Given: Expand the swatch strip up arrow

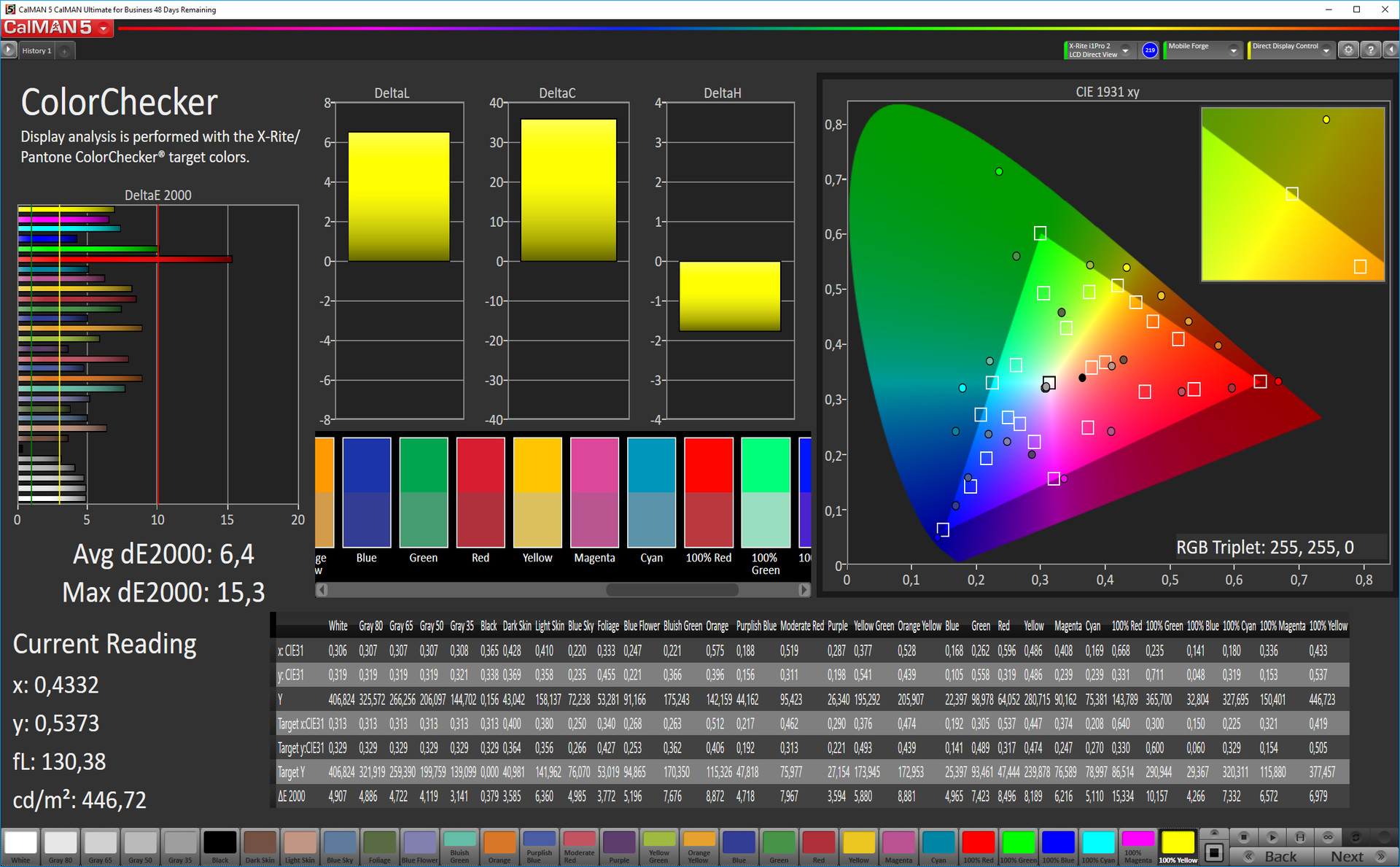Looking at the screenshot, I should pyautogui.click(x=1214, y=833).
